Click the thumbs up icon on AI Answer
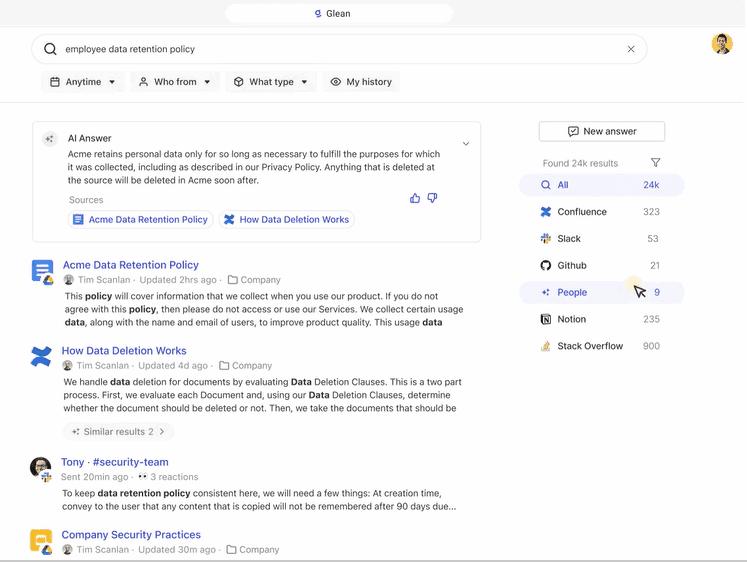The image size is (747, 562). [x=415, y=198]
